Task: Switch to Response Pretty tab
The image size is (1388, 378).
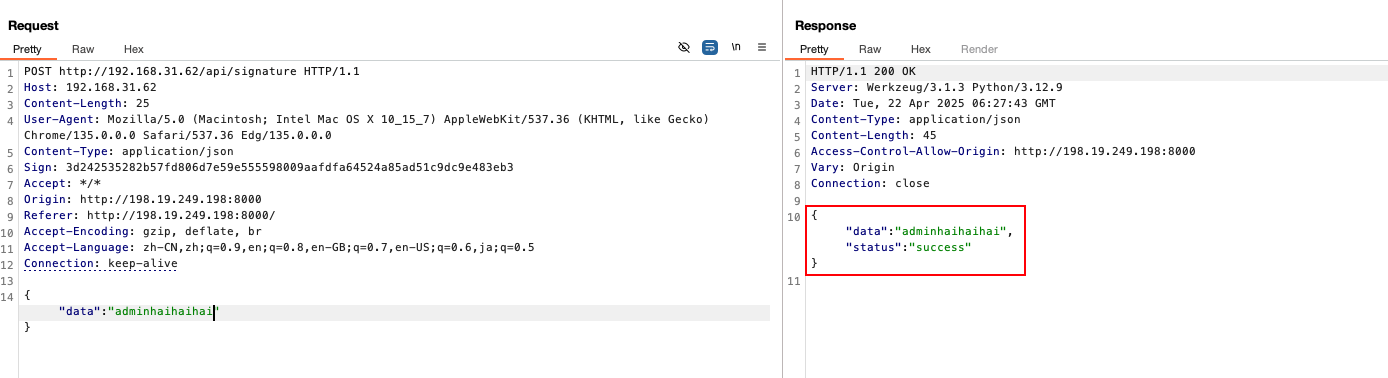Action: click(814, 49)
